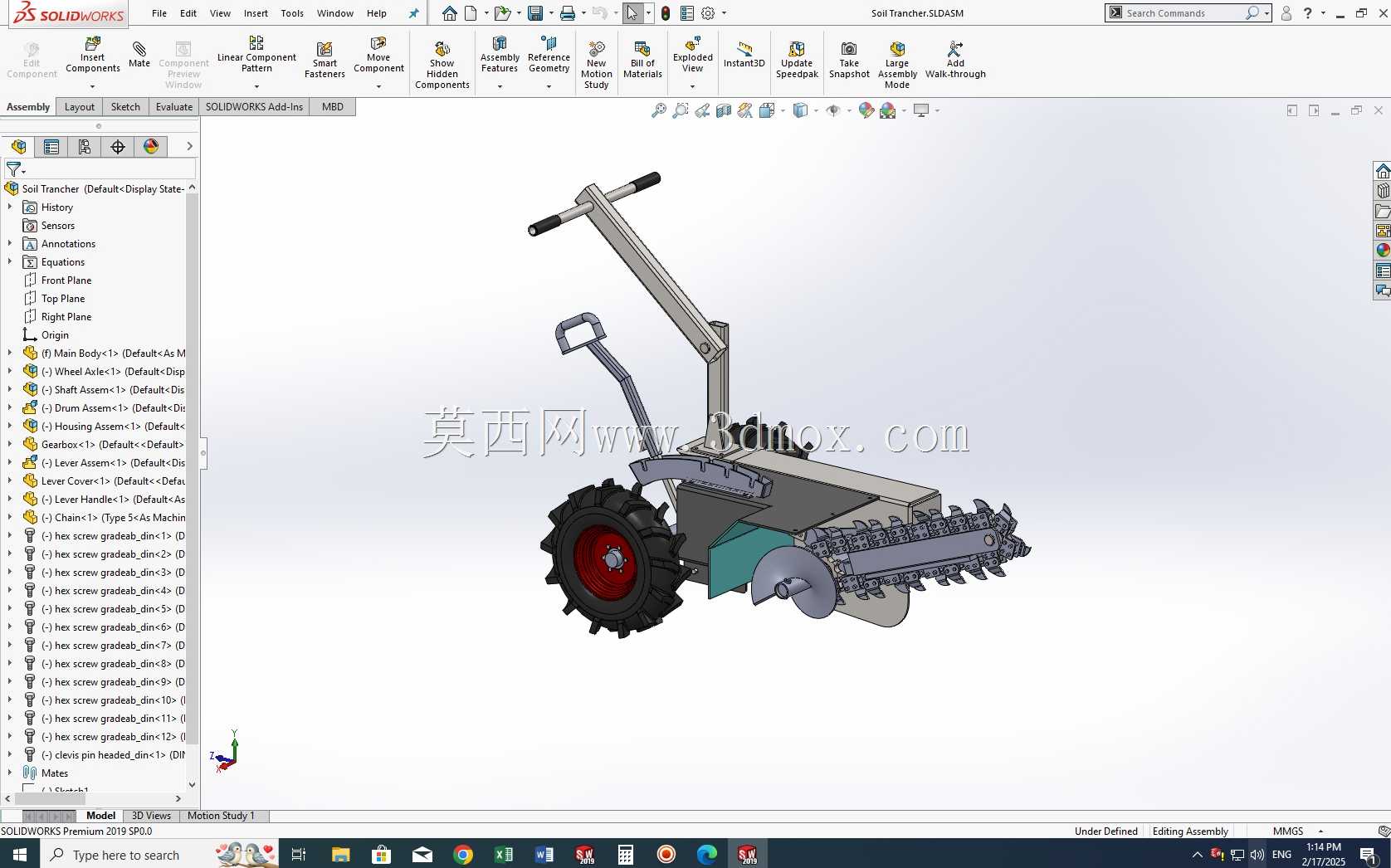Click Update Speedpak

pos(797,60)
